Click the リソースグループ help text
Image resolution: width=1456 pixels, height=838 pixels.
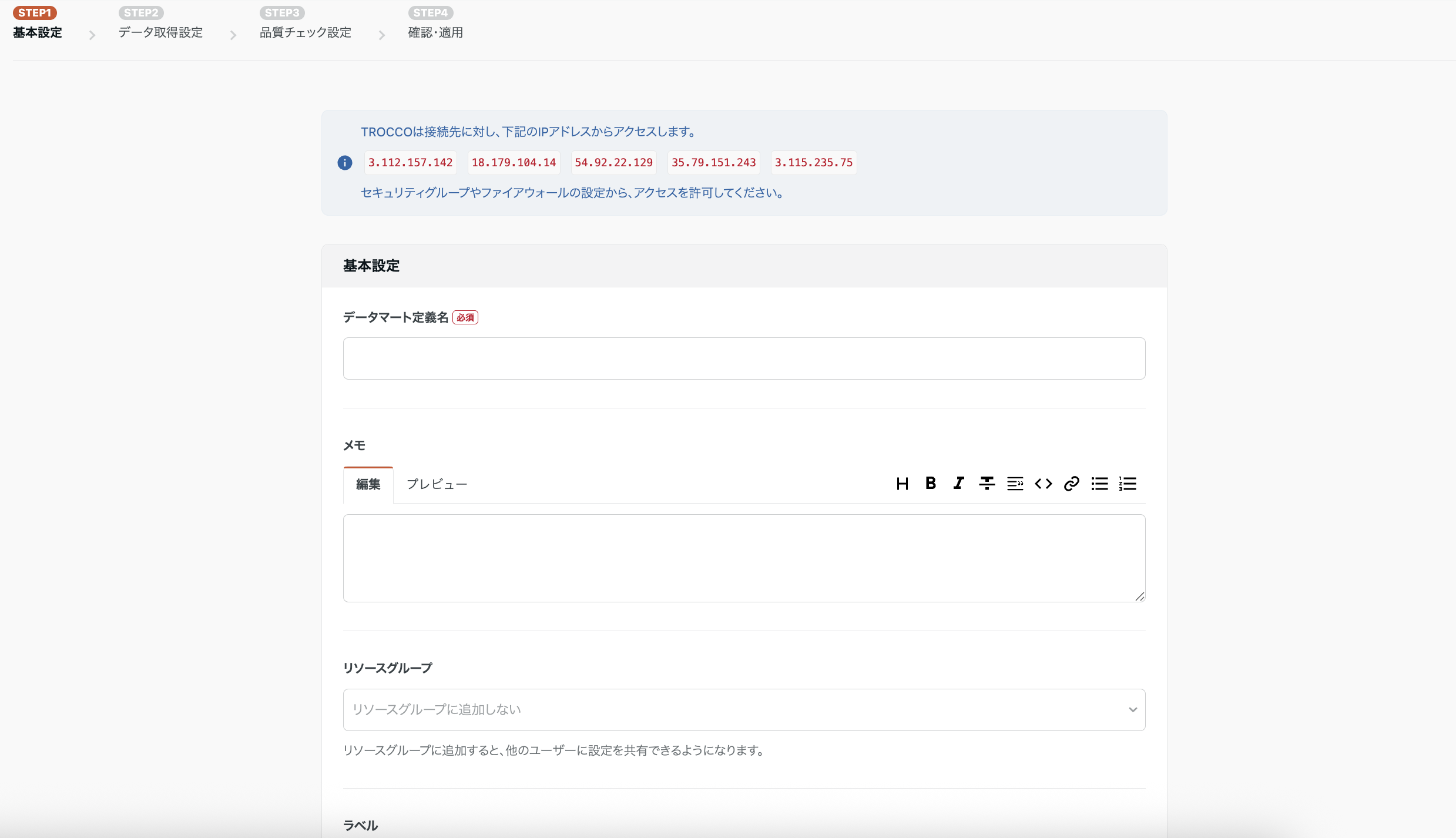click(x=553, y=750)
